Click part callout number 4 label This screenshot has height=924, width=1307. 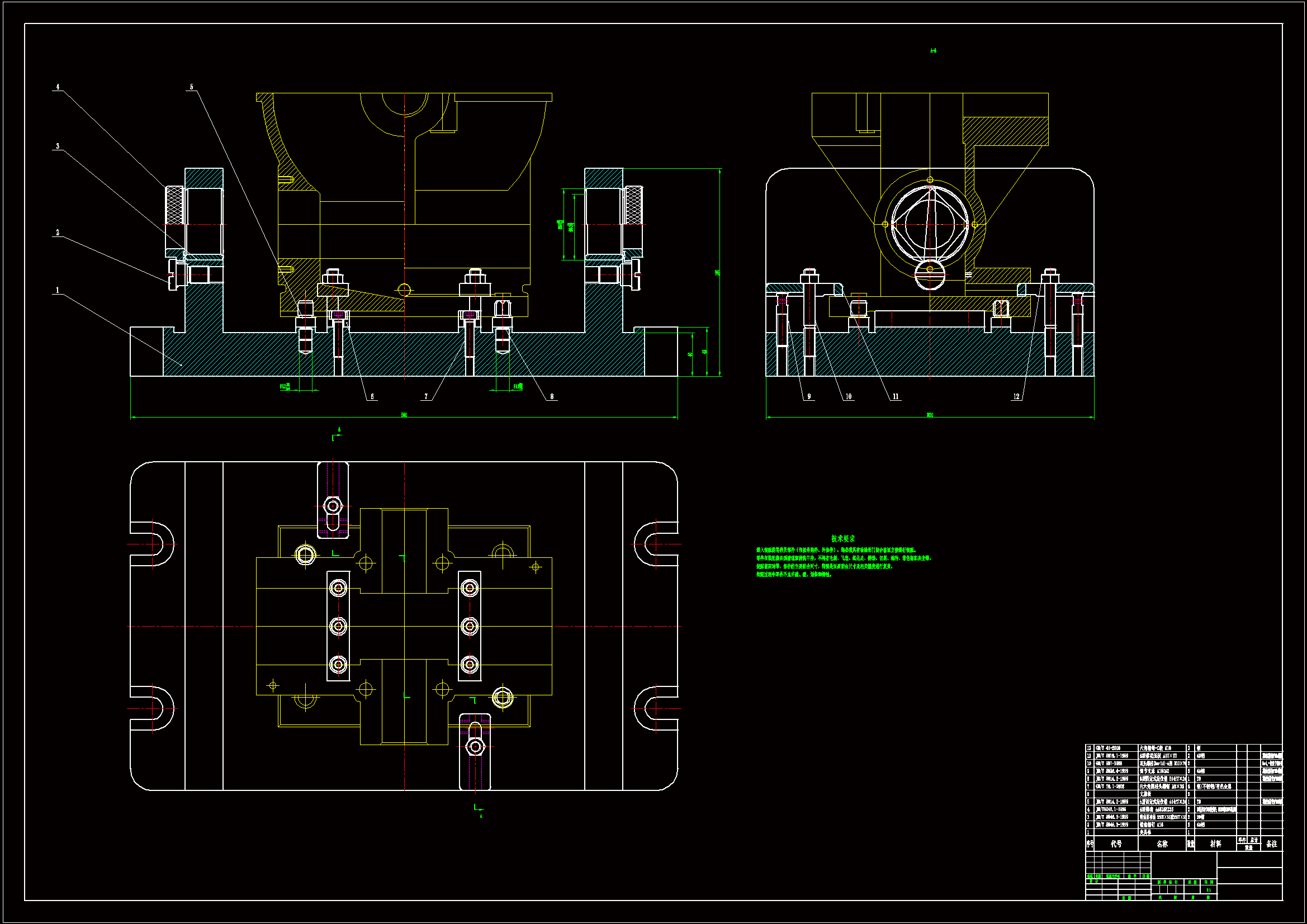(57, 87)
